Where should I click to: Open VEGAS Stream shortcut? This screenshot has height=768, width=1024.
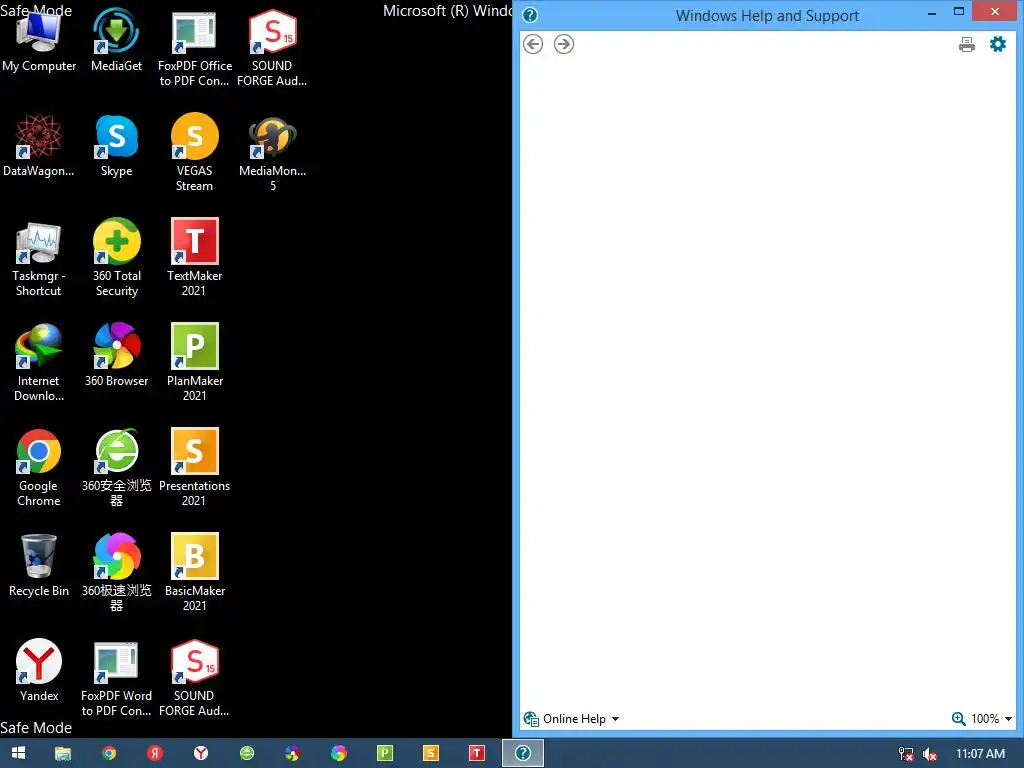point(195,153)
